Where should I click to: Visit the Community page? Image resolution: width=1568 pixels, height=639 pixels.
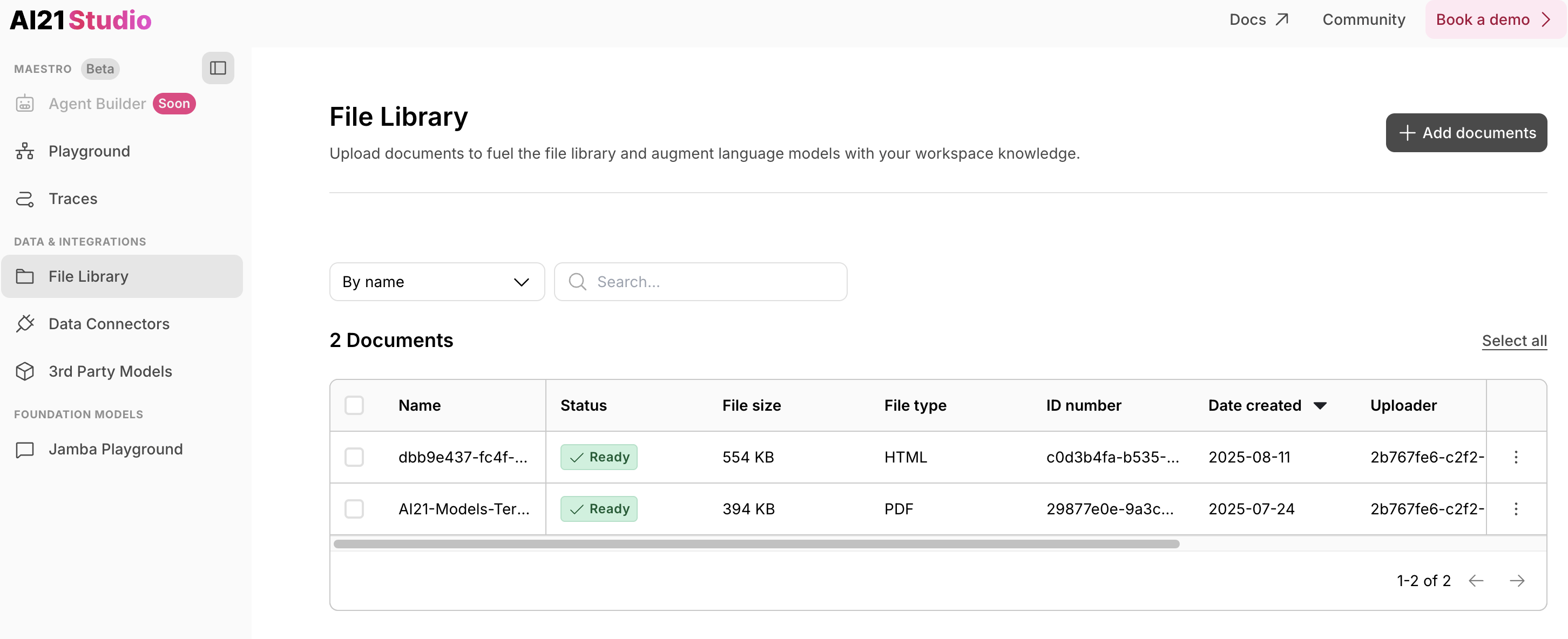[1363, 19]
